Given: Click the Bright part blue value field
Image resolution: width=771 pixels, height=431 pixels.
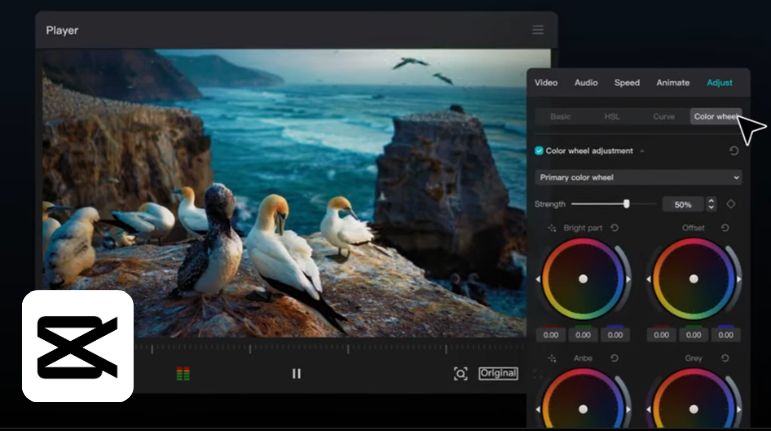Looking at the screenshot, I should (x=615, y=335).
